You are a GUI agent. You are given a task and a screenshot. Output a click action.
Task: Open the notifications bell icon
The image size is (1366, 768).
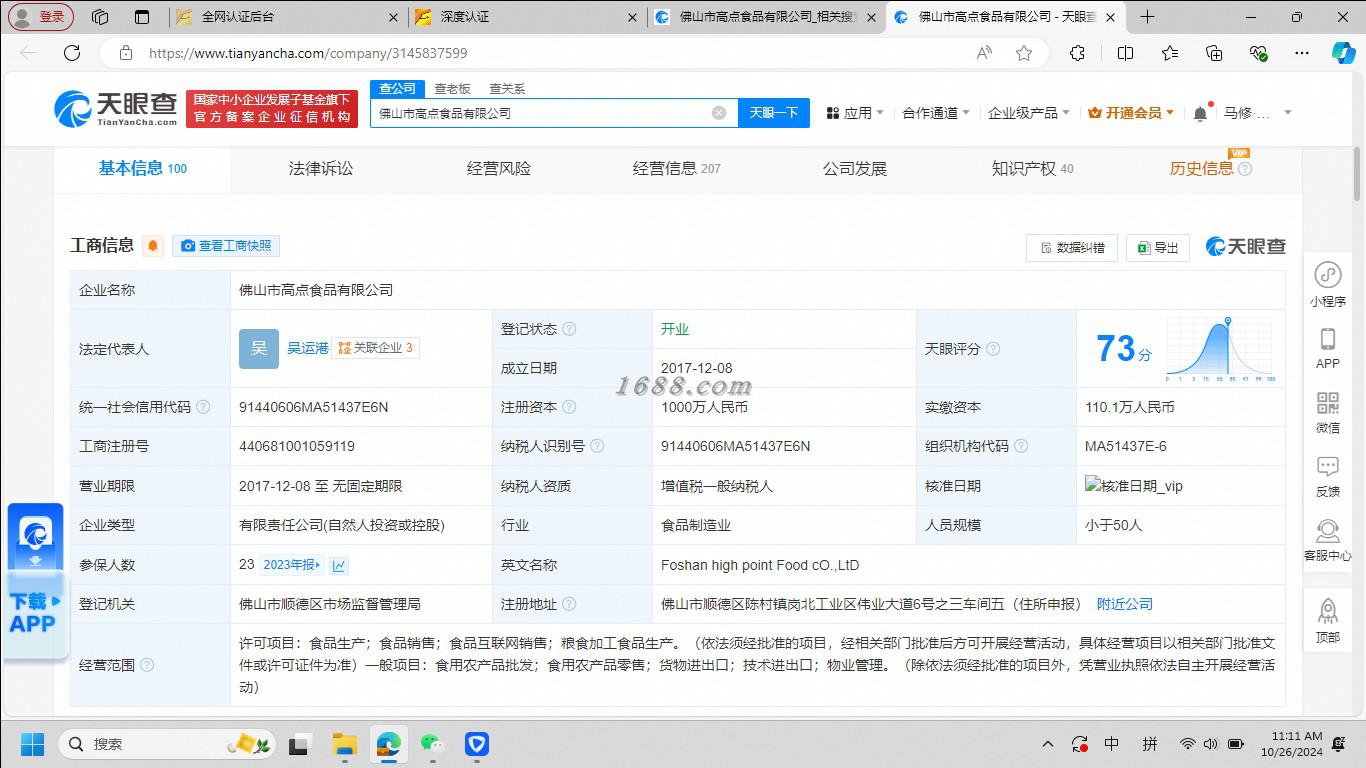pyautogui.click(x=1200, y=114)
